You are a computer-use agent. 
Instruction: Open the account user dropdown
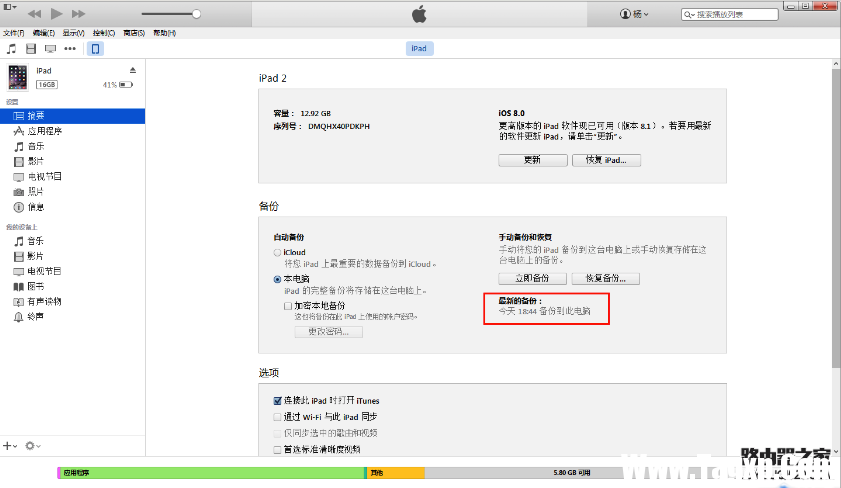tap(634, 14)
